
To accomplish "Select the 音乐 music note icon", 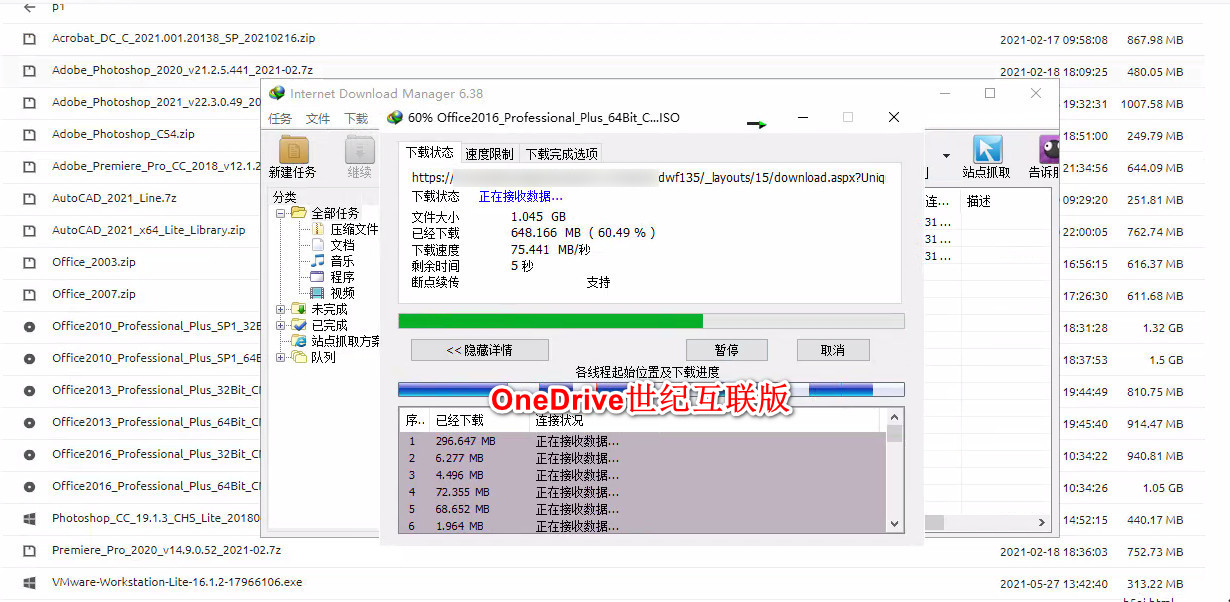I will 318,261.
